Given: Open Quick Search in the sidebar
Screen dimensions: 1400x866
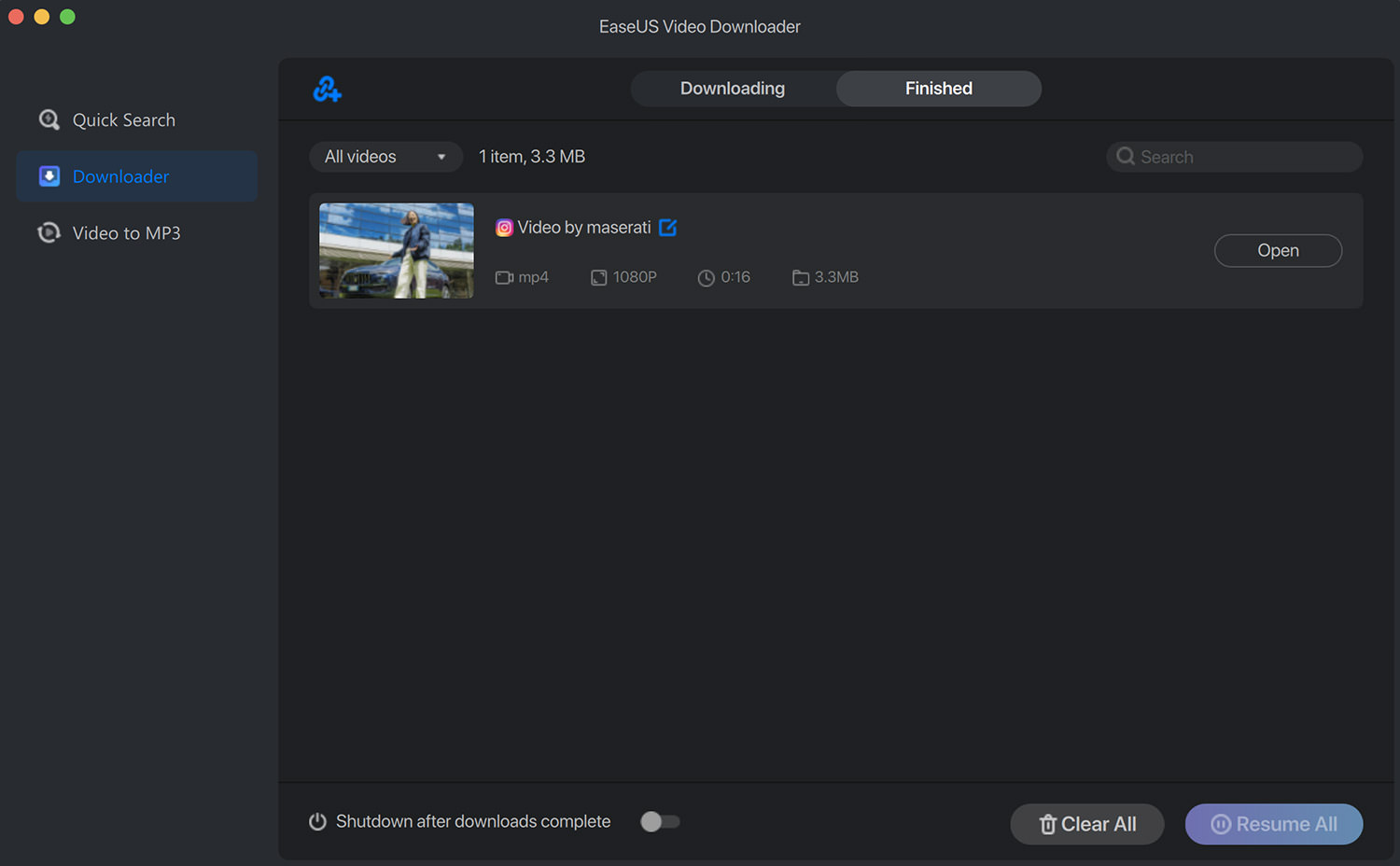Looking at the screenshot, I should click(x=137, y=120).
